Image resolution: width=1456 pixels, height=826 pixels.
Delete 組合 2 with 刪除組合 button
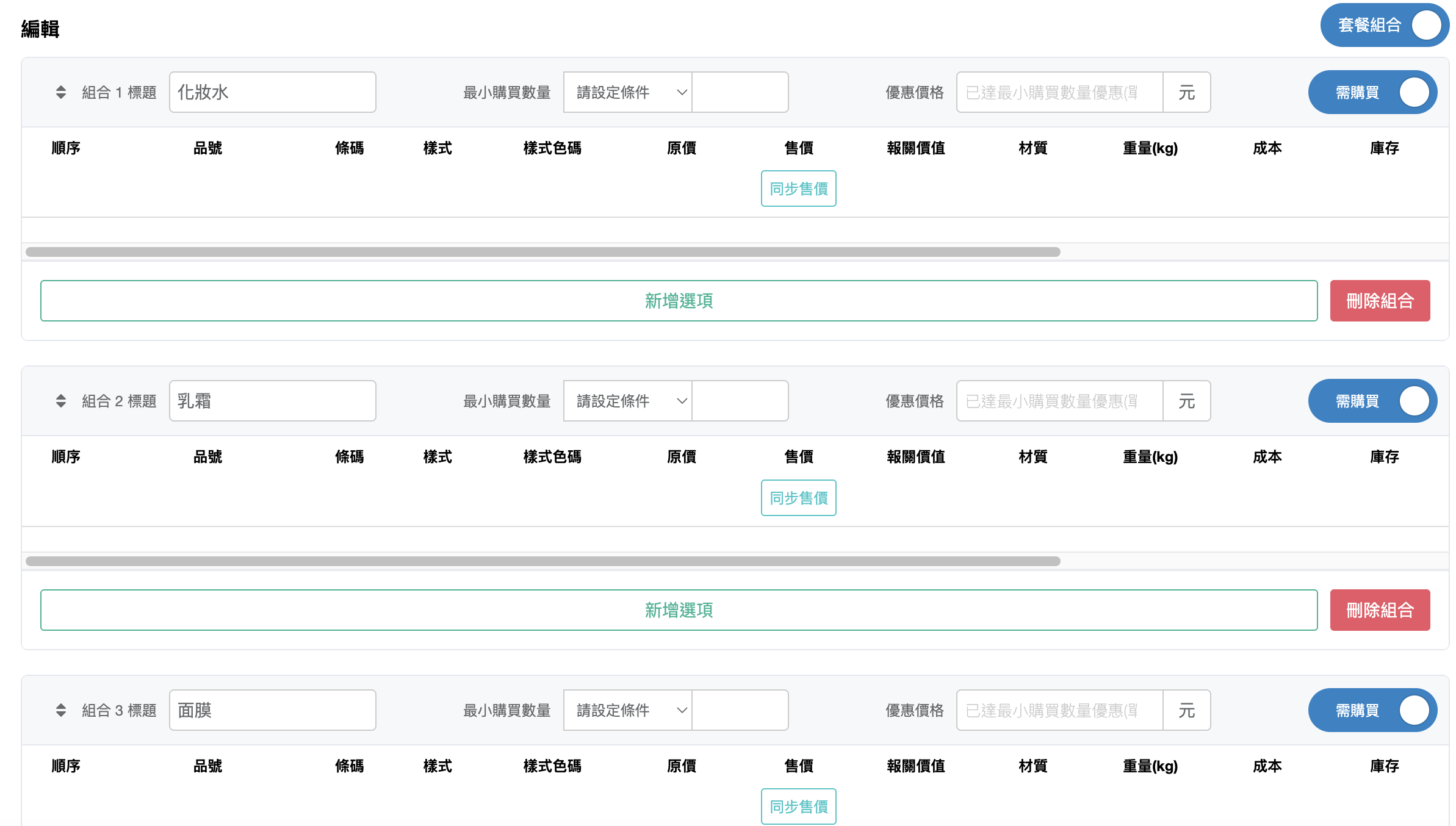1380,610
